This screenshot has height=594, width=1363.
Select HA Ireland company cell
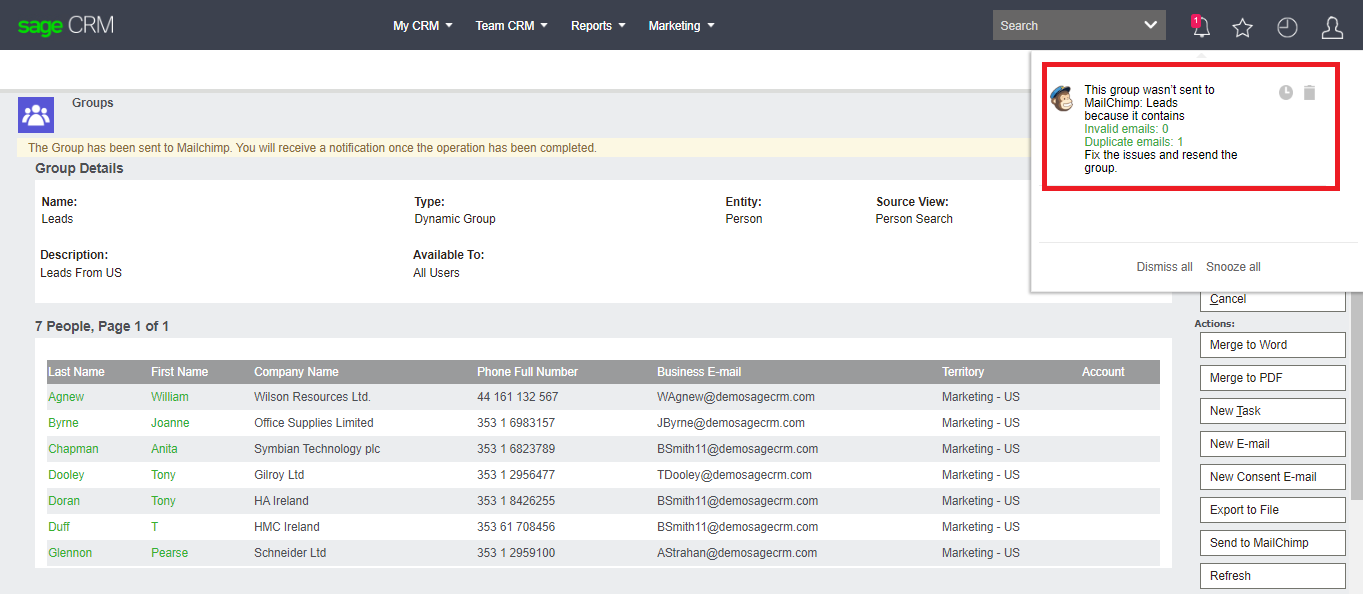coord(281,501)
